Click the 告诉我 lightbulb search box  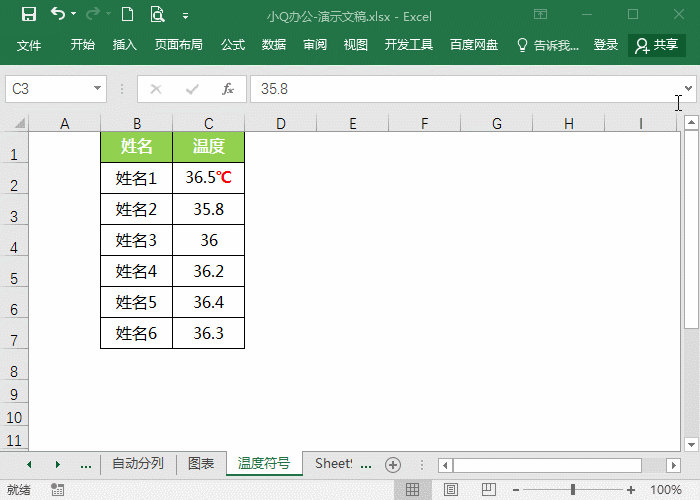click(547, 45)
